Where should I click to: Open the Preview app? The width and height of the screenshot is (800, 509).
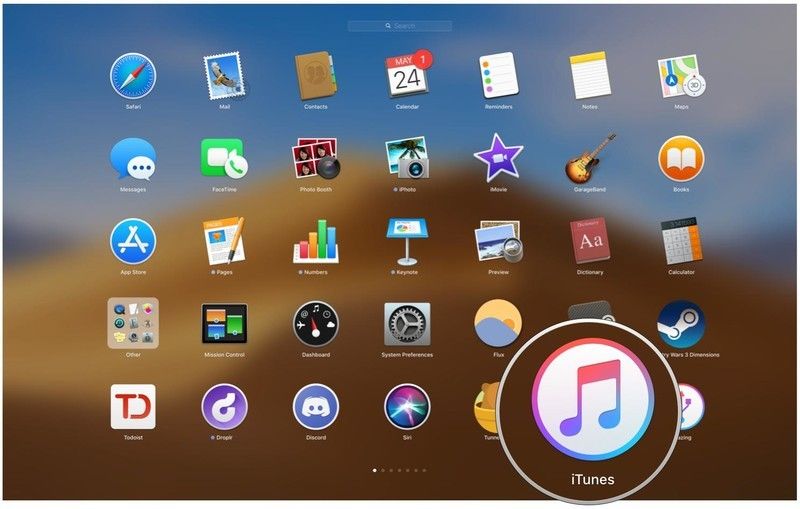click(x=498, y=242)
